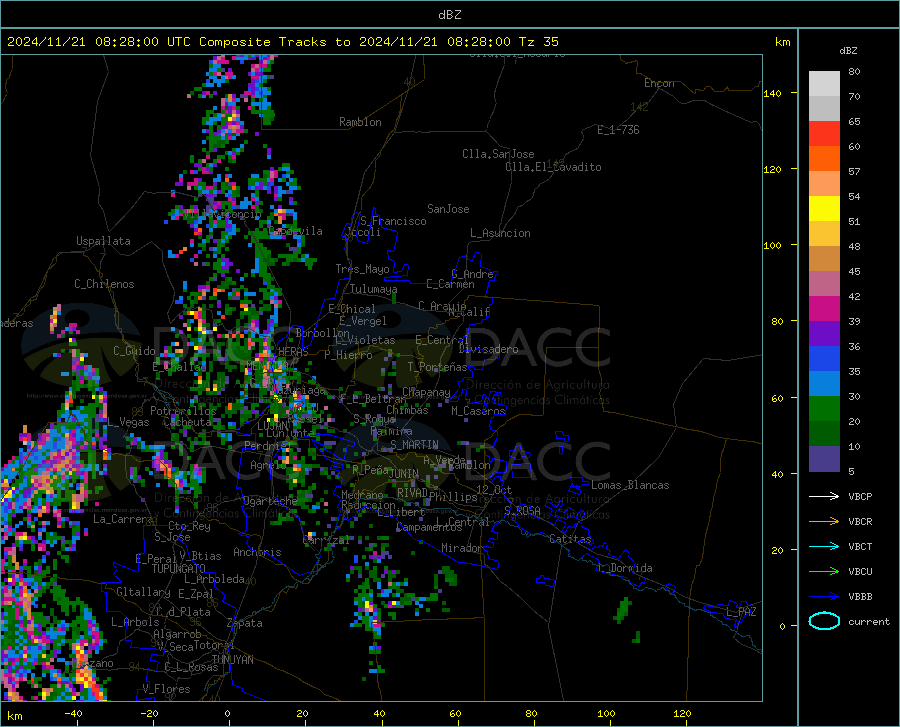Click the -40 km horizontal axis label
The width and height of the screenshot is (900, 727).
(x=73, y=714)
